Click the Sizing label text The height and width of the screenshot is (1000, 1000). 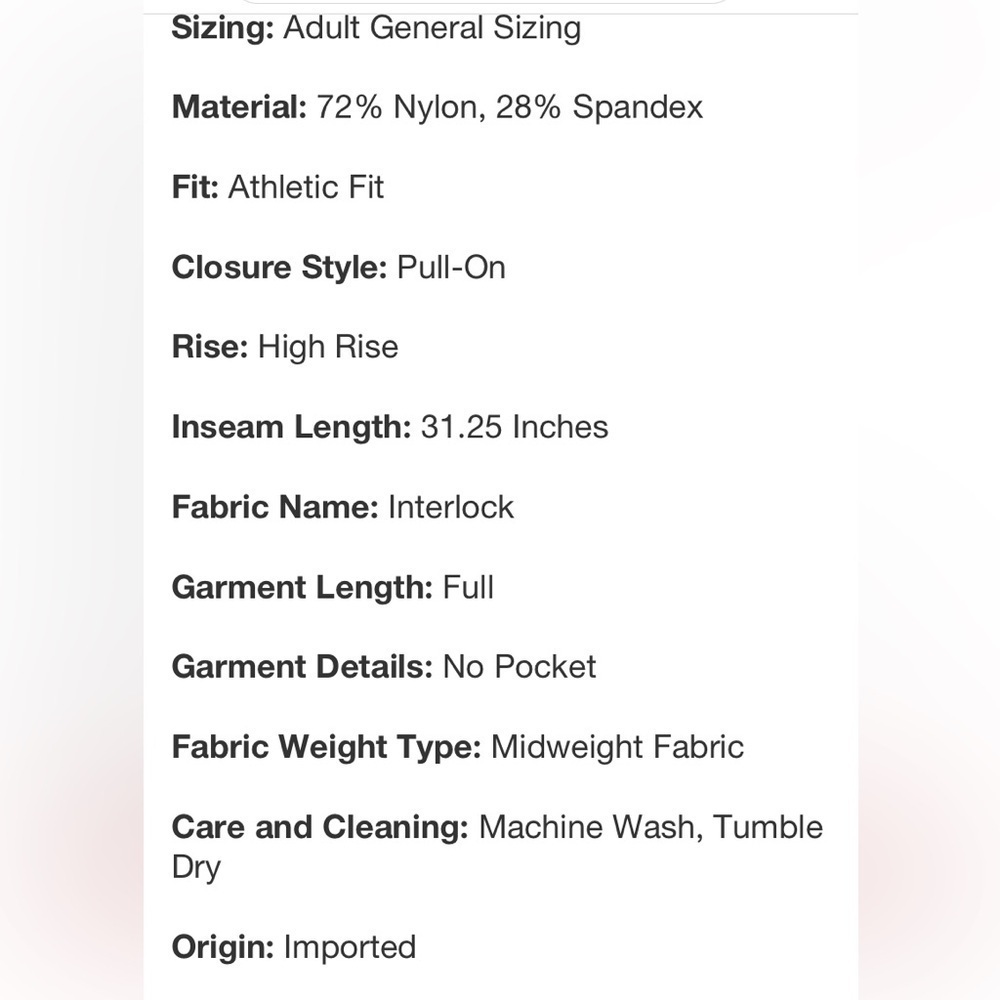coord(223,29)
